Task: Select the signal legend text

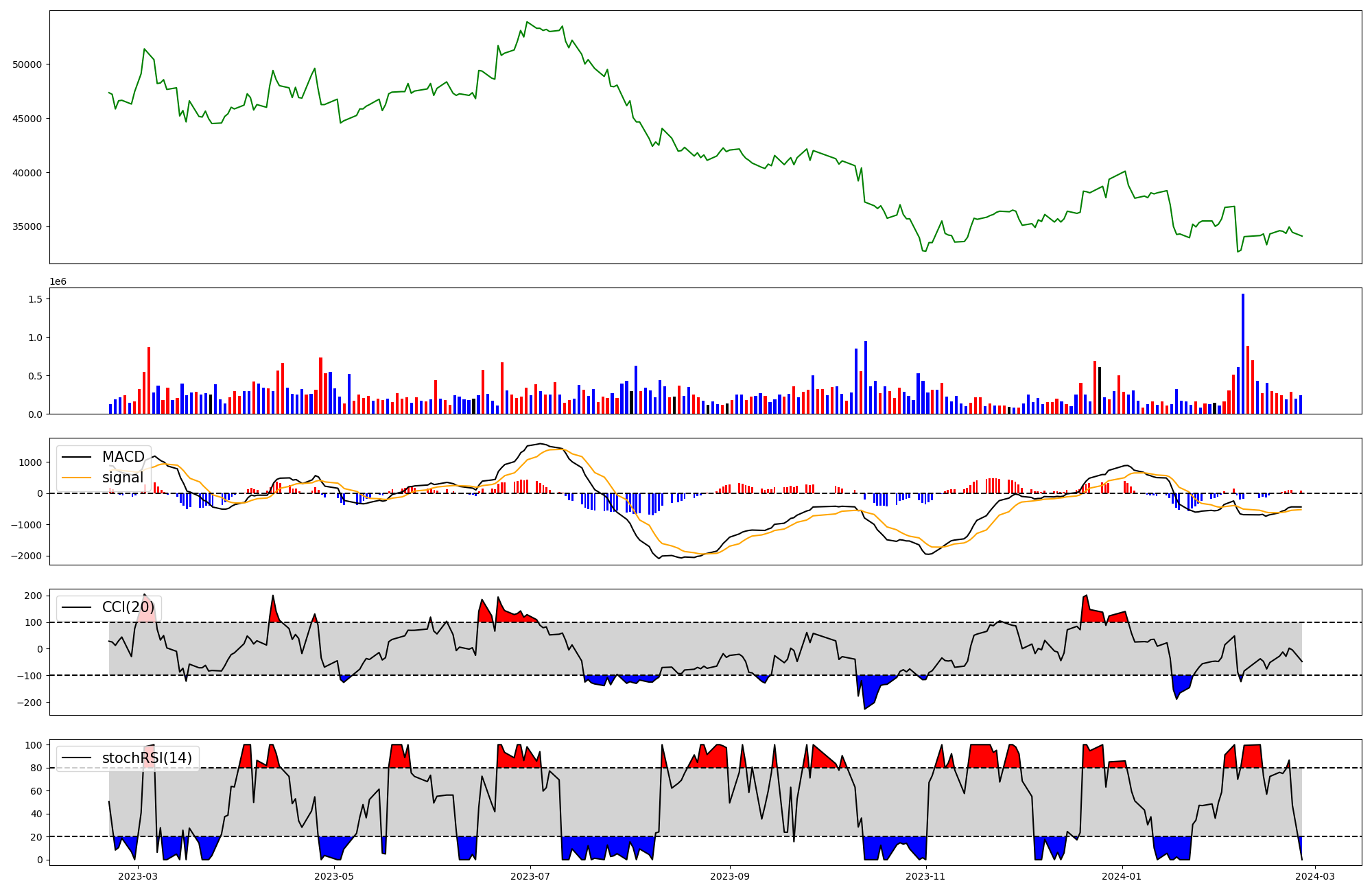Action: [x=123, y=478]
